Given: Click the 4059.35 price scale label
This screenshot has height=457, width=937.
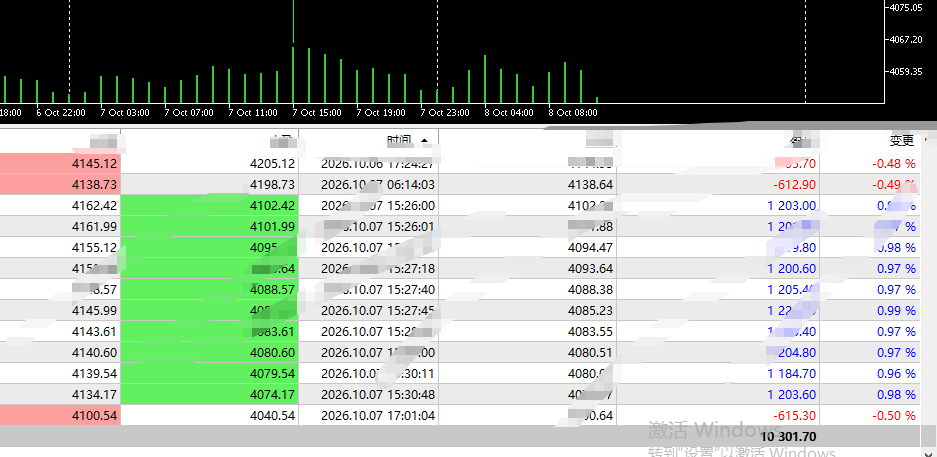Looking at the screenshot, I should pos(907,72).
